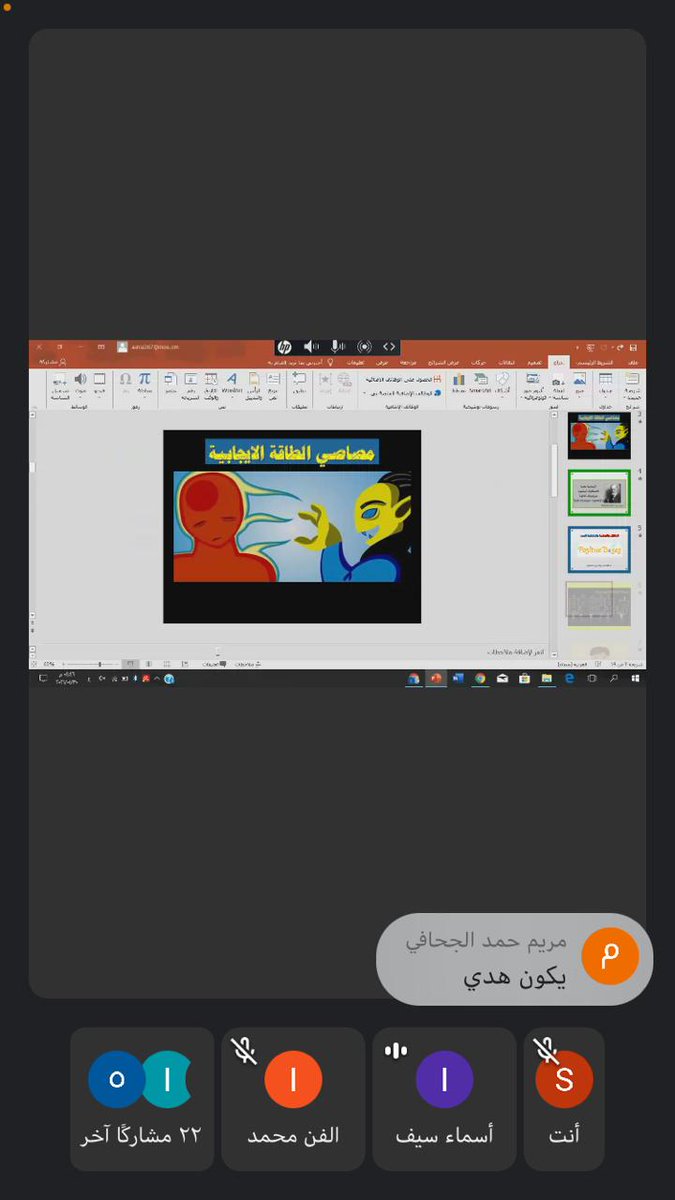Click the Save icon in PowerPoint title bar

click(x=634, y=347)
